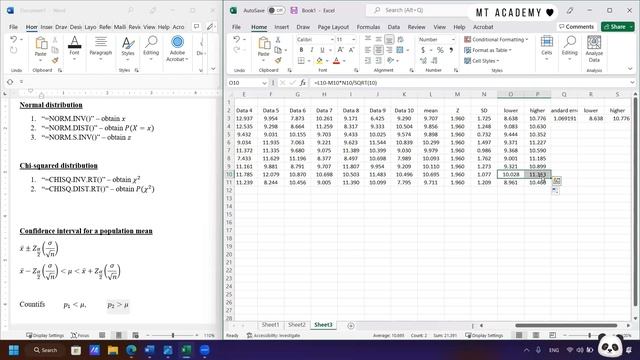Click Increase Decimal icon in Excel
The height and width of the screenshot is (360, 640).
[423, 60]
